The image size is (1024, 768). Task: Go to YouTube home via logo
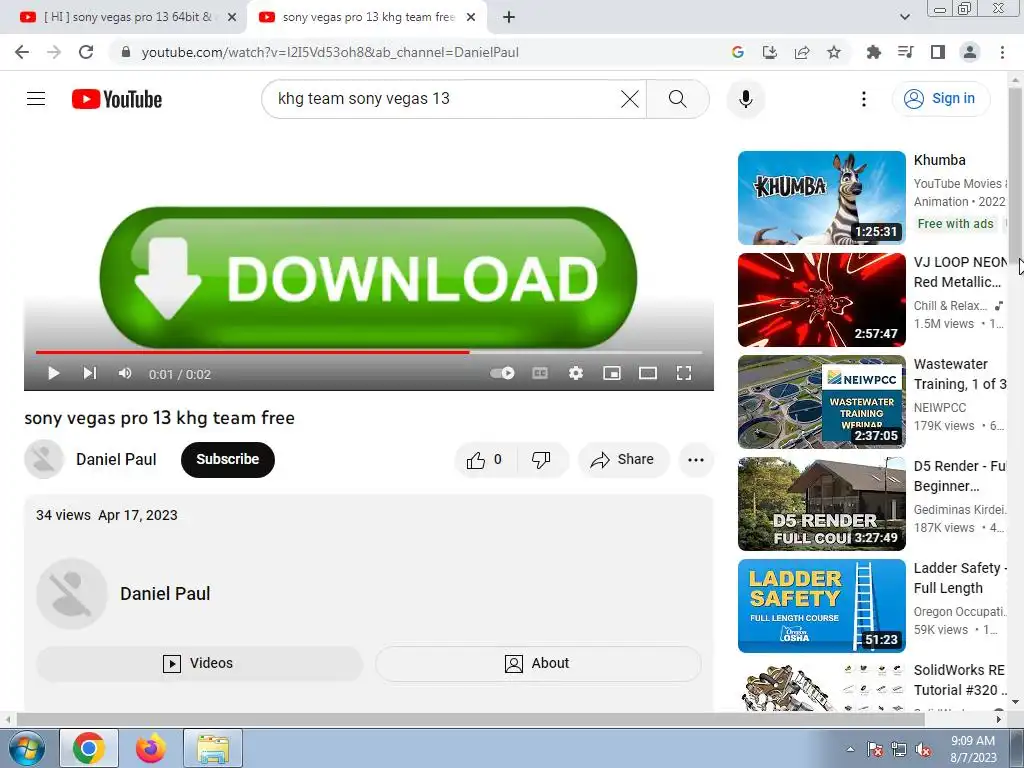coord(117,99)
